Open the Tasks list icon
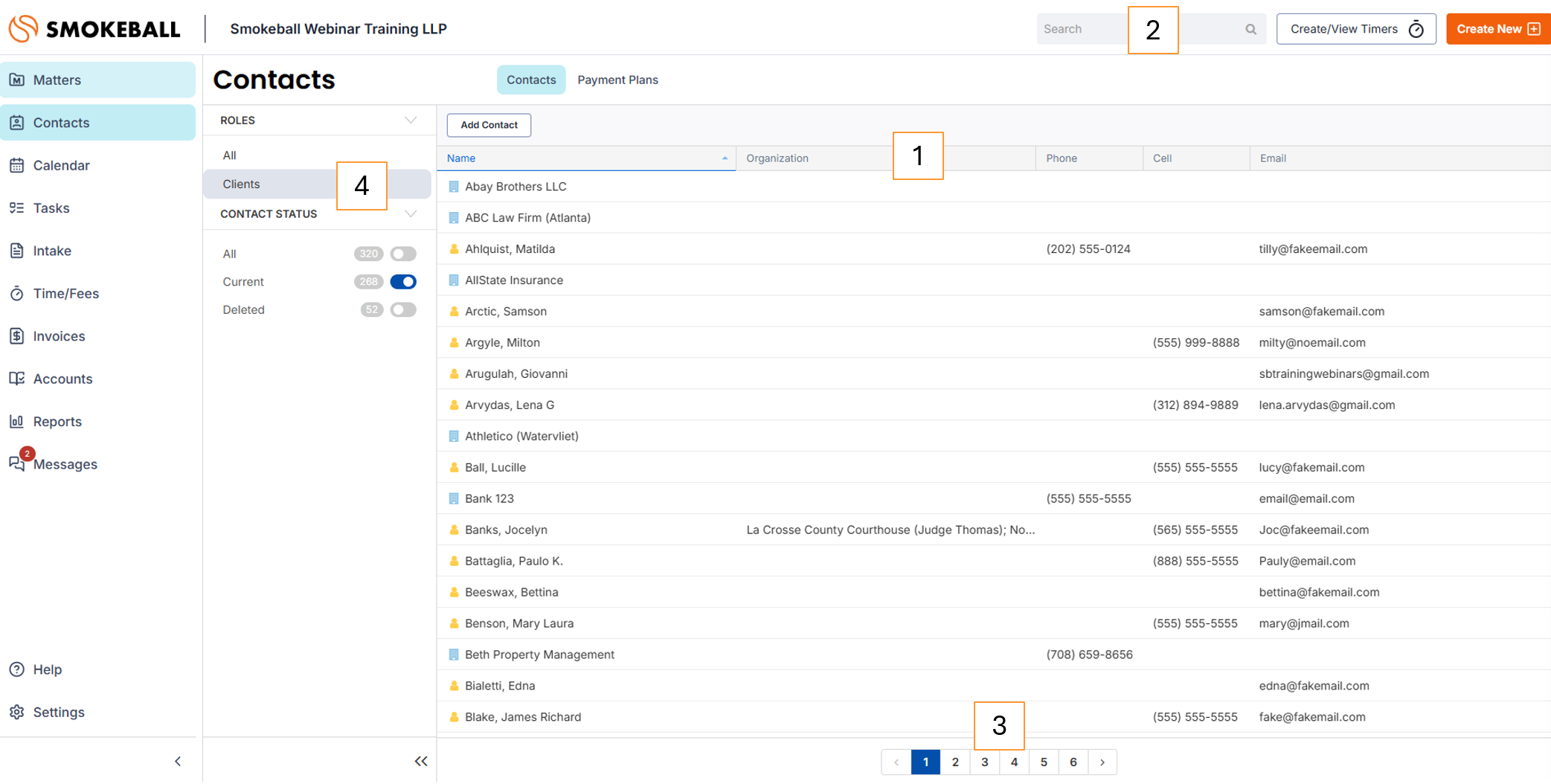Image resolution: width=1551 pixels, height=784 pixels. (17, 208)
